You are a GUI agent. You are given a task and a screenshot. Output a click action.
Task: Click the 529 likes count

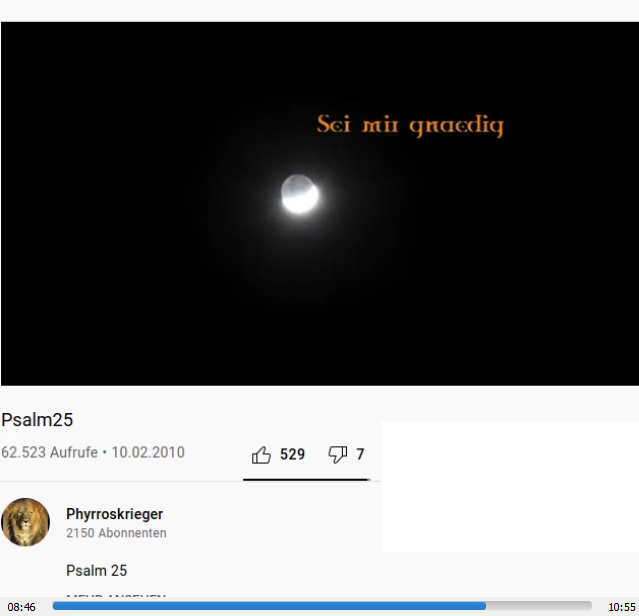point(292,454)
